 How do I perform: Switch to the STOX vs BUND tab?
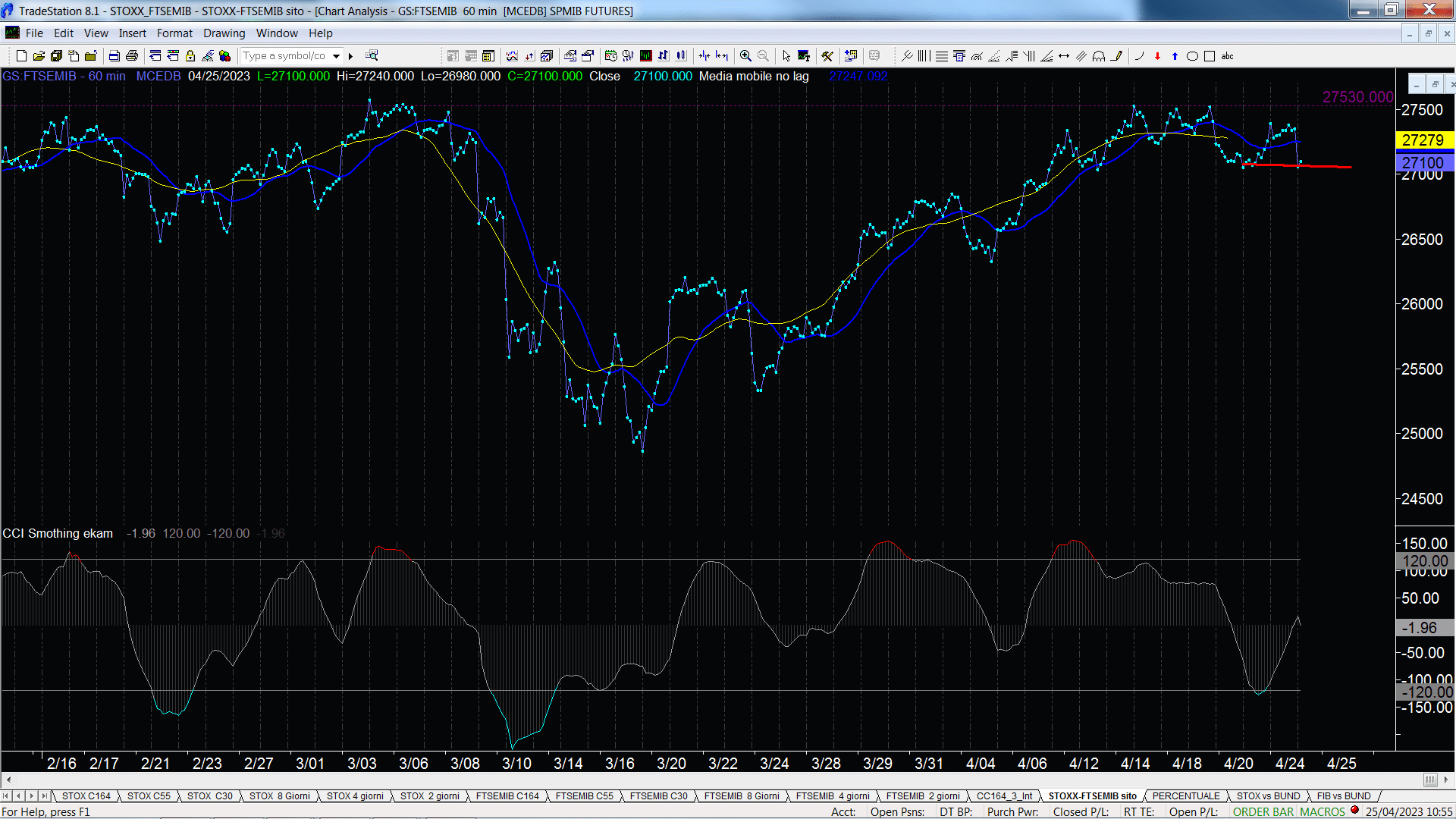1268,795
